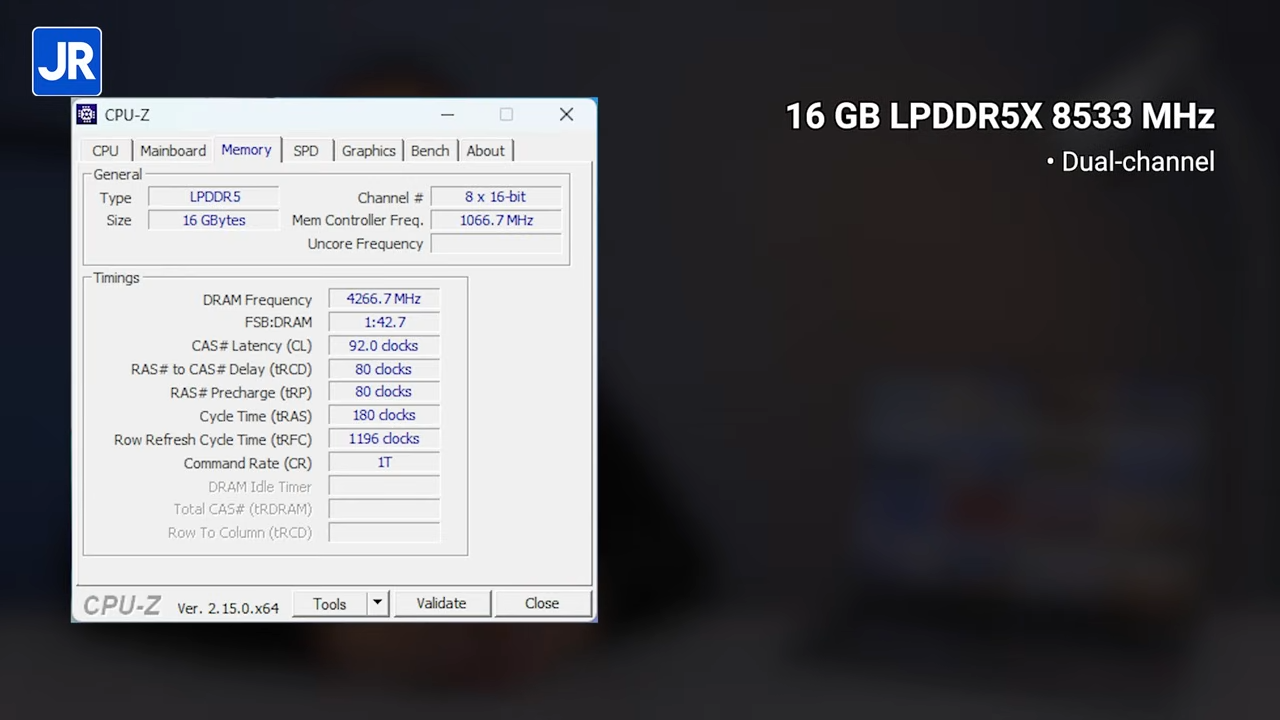Click the JR channel logo
This screenshot has height=720, width=1280.
pos(66,61)
